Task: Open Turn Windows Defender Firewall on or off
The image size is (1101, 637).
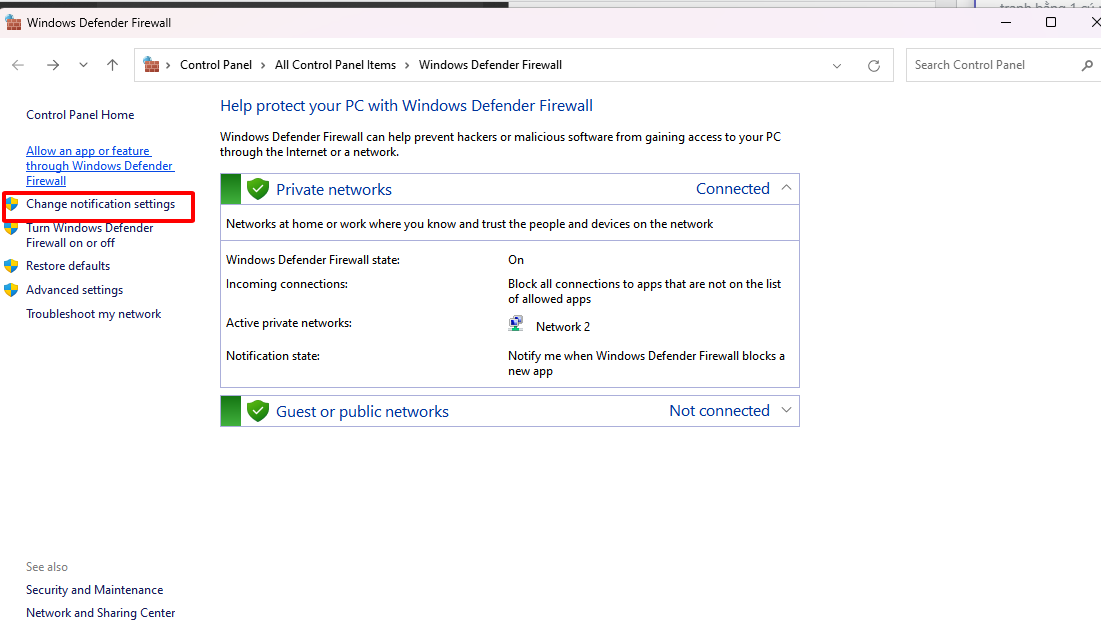Action: 89,235
